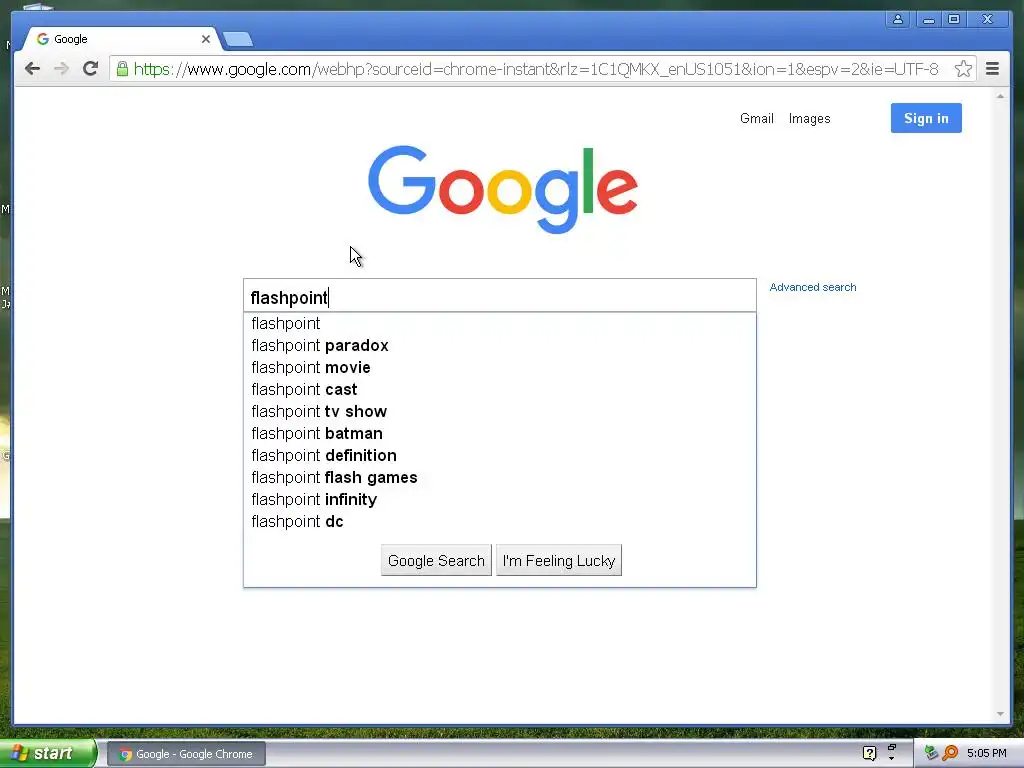Image resolution: width=1024 pixels, height=768 pixels.
Task: Choose 'flashpoint flash games' suggestion
Action: point(500,477)
